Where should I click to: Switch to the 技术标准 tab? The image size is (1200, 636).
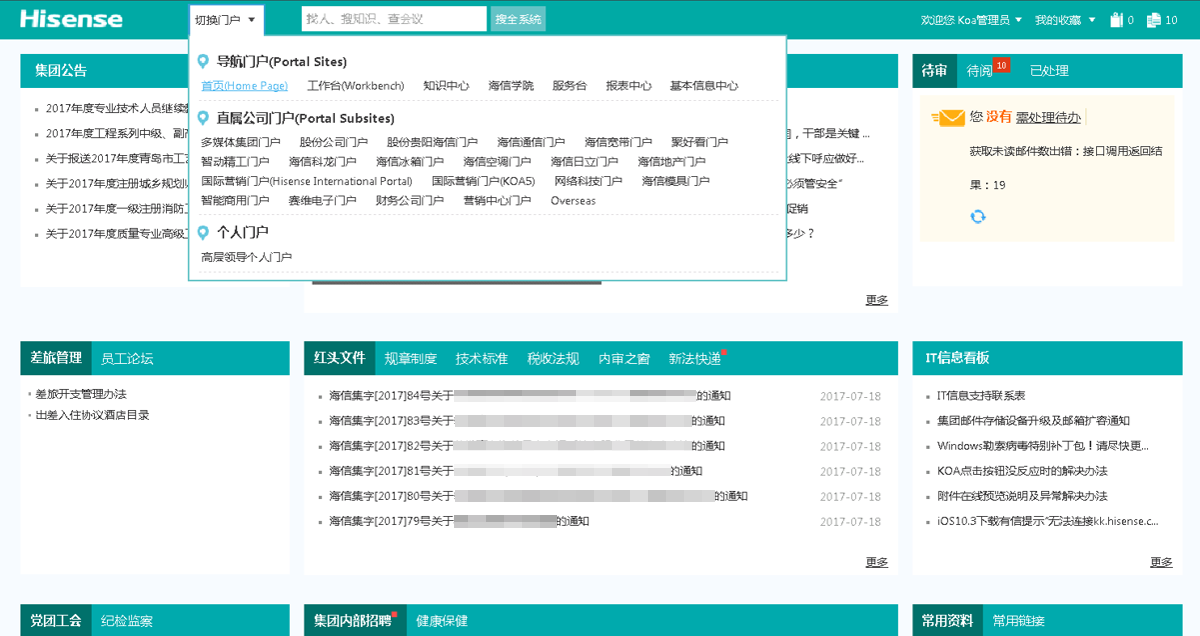[x=481, y=358]
